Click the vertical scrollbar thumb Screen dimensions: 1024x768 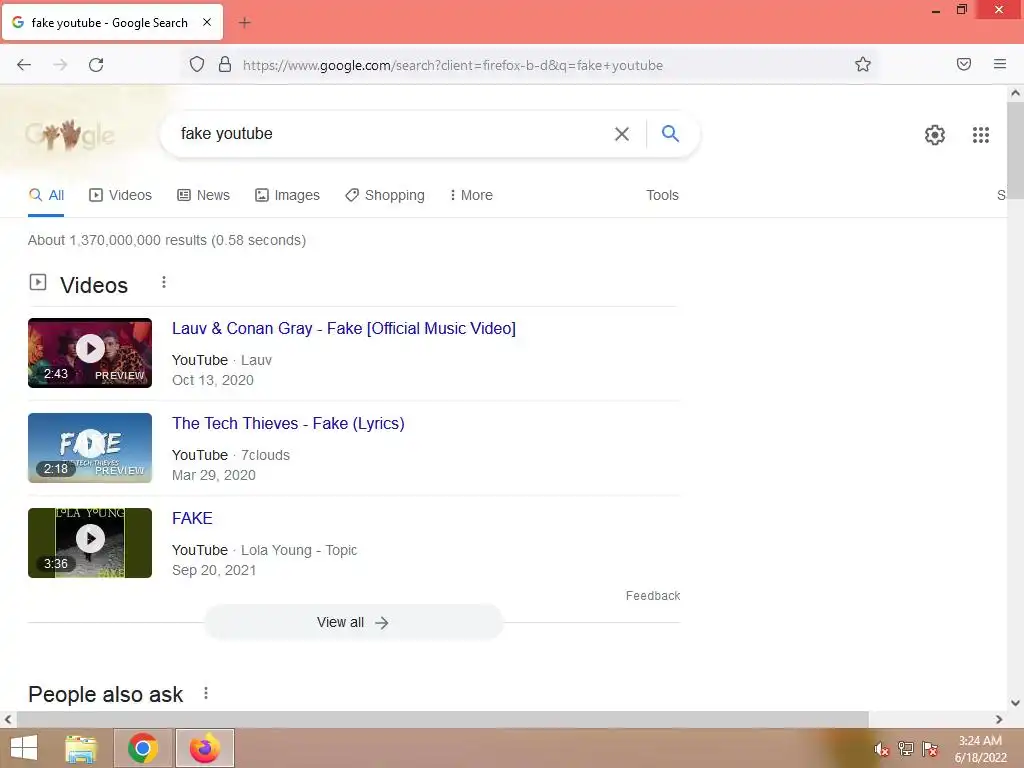pos(1015,150)
